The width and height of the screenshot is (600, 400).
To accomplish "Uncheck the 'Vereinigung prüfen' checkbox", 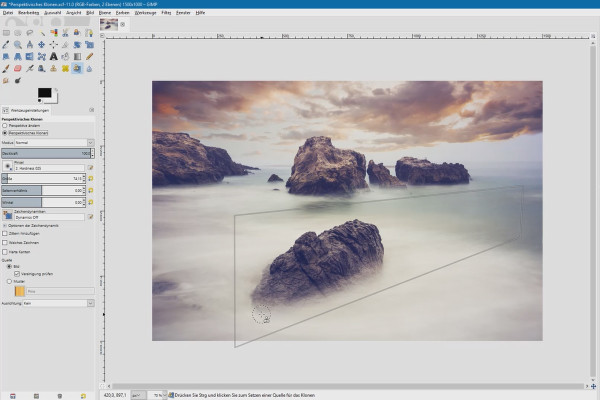I will (x=17, y=274).
